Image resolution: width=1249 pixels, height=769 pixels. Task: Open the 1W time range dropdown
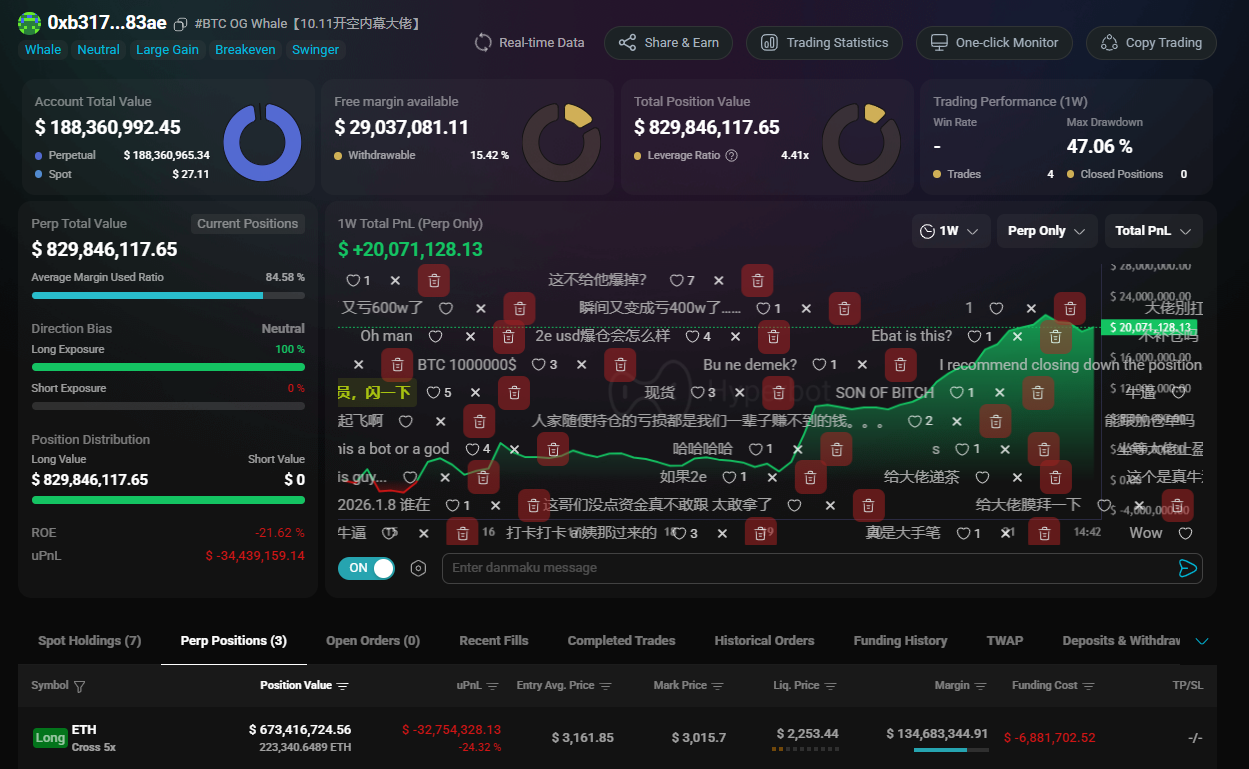(x=951, y=231)
